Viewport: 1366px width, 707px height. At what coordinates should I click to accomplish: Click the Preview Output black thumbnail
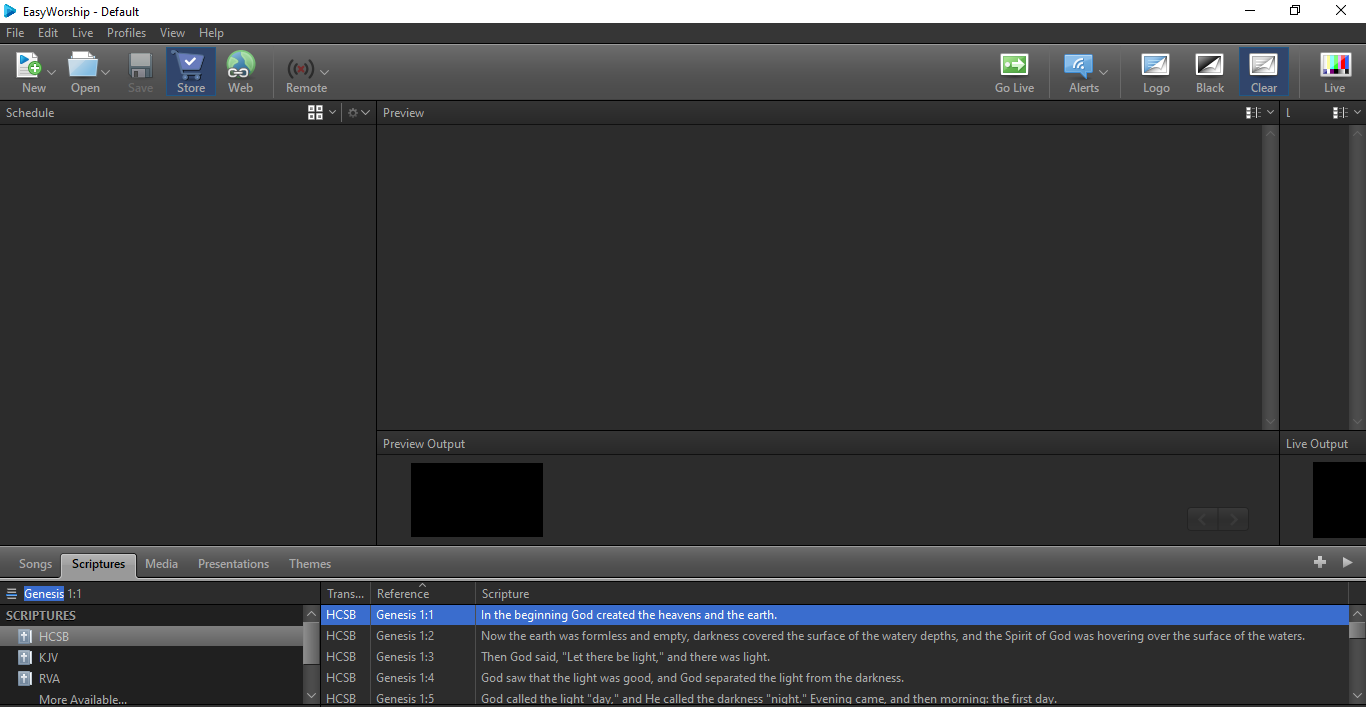pyautogui.click(x=477, y=500)
